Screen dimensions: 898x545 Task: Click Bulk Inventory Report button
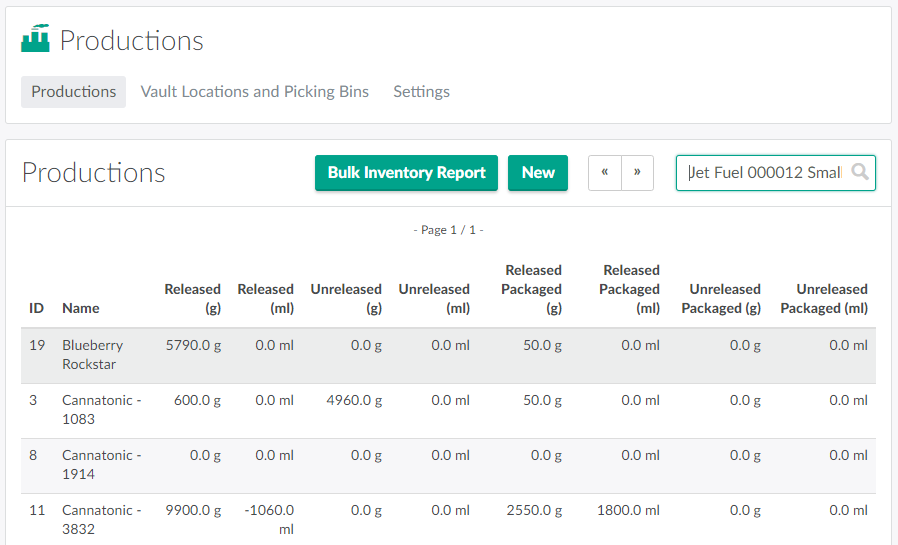coord(406,172)
